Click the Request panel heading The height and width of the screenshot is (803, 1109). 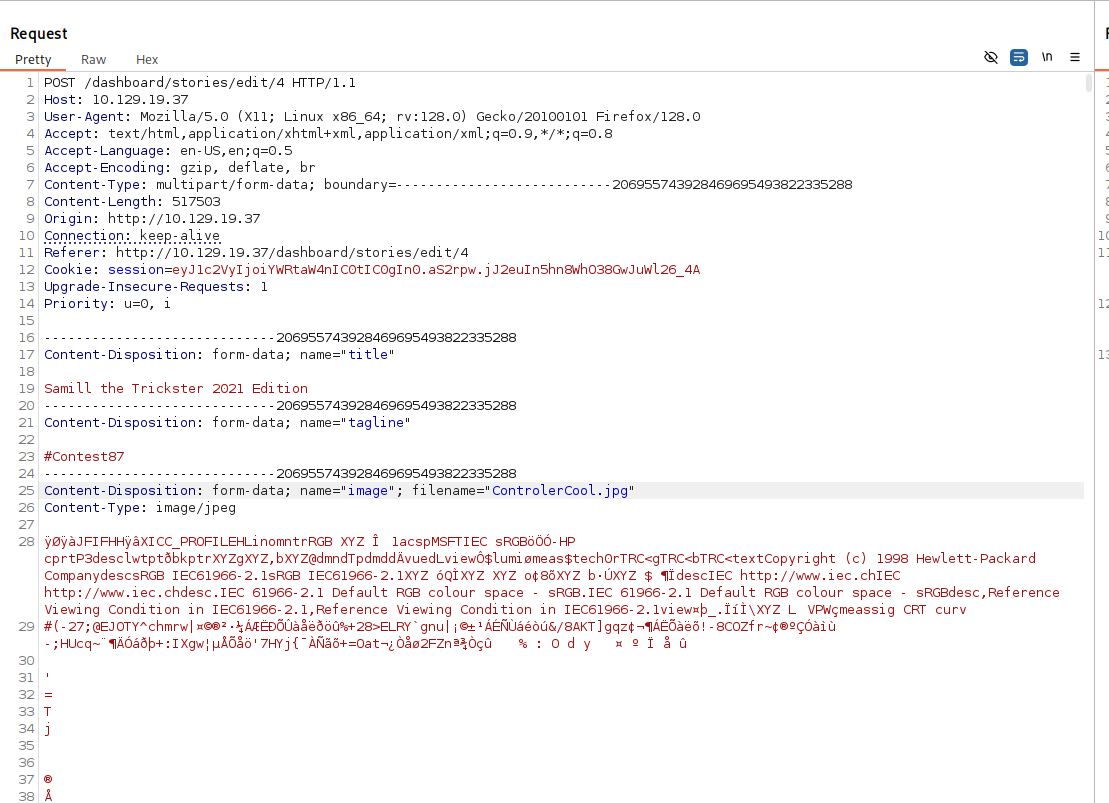[39, 34]
